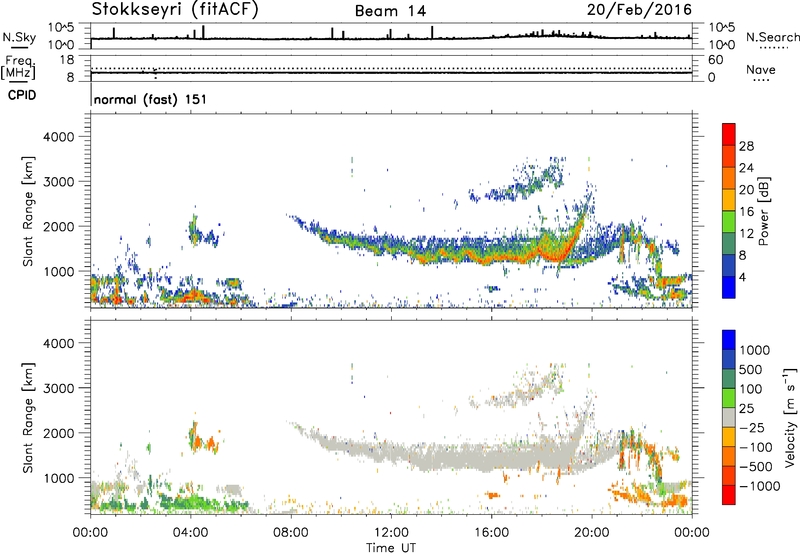This screenshot has height=554, width=800.
Task: Select the 'Beam 14' label
Action: [390, 11]
